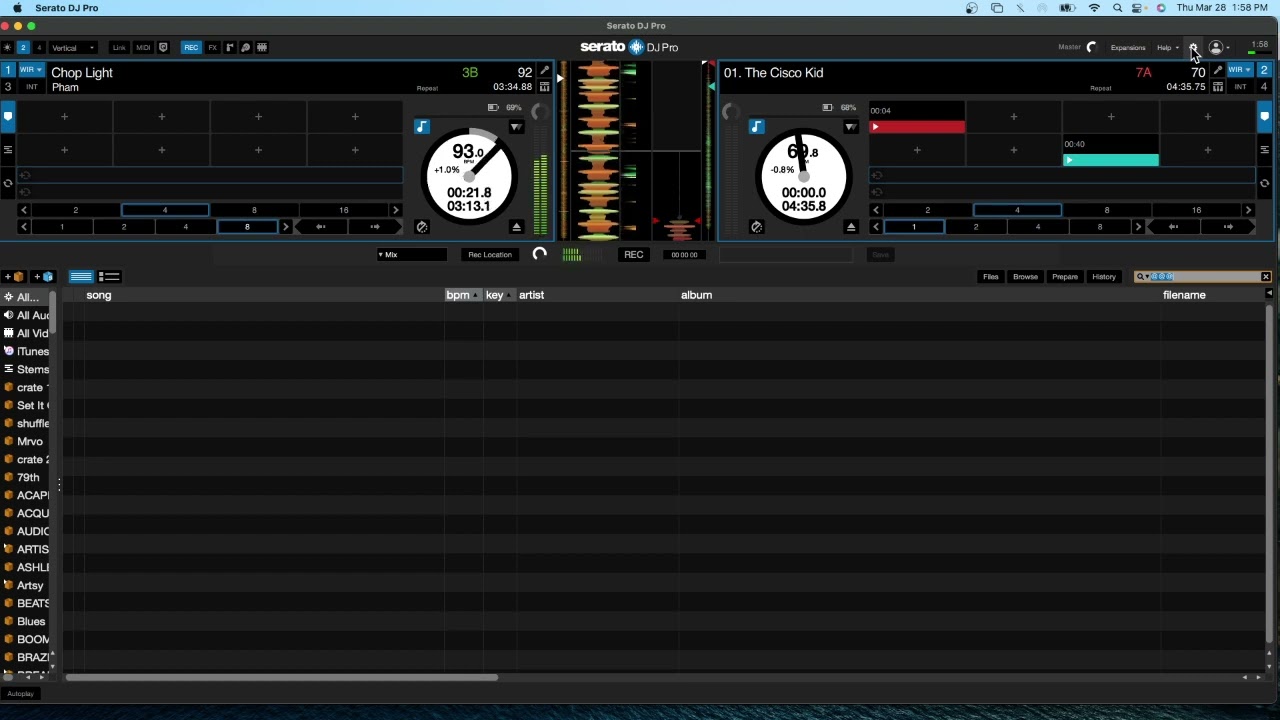This screenshot has height=720, width=1280.
Task: Open the History panel tab
Action: tap(1104, 277)
